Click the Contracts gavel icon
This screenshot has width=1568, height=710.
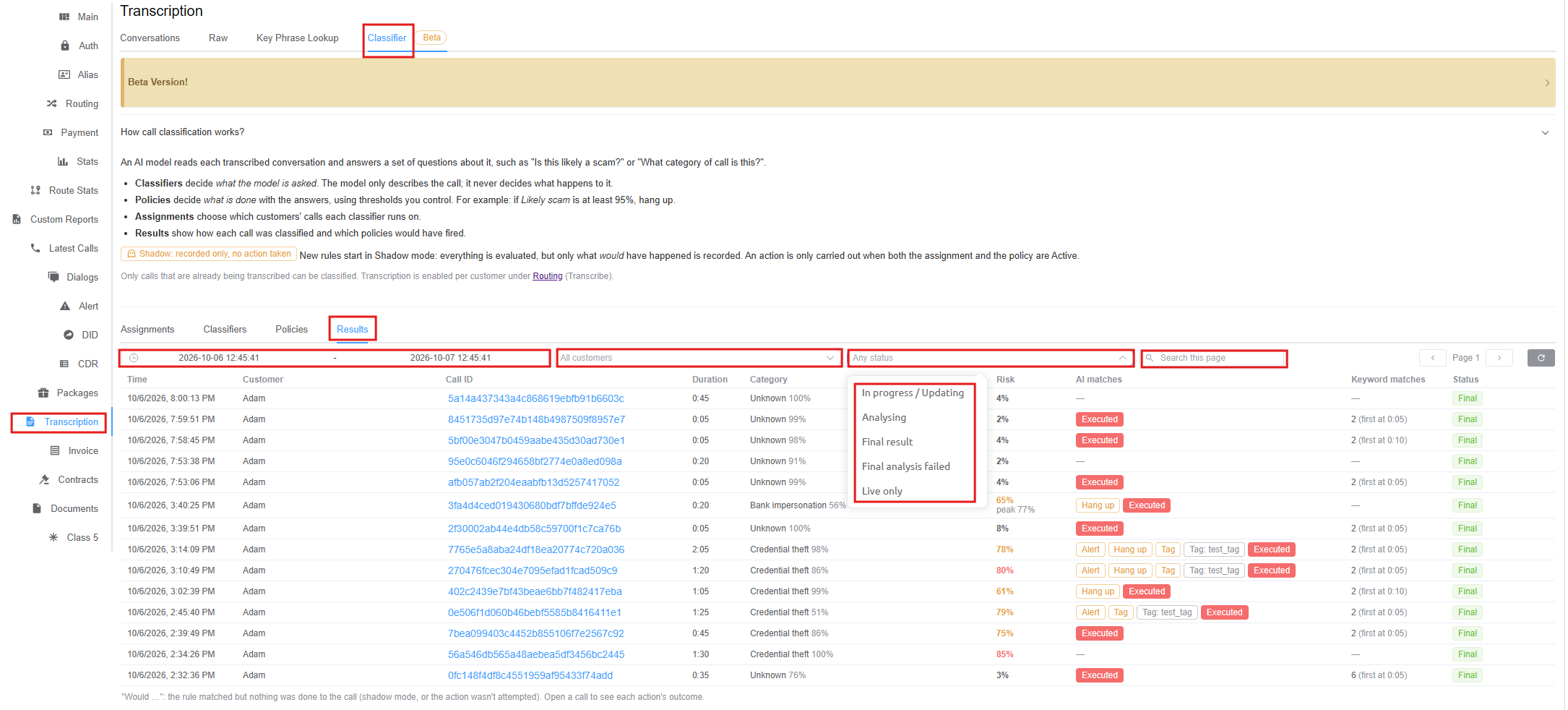(45, 479)
